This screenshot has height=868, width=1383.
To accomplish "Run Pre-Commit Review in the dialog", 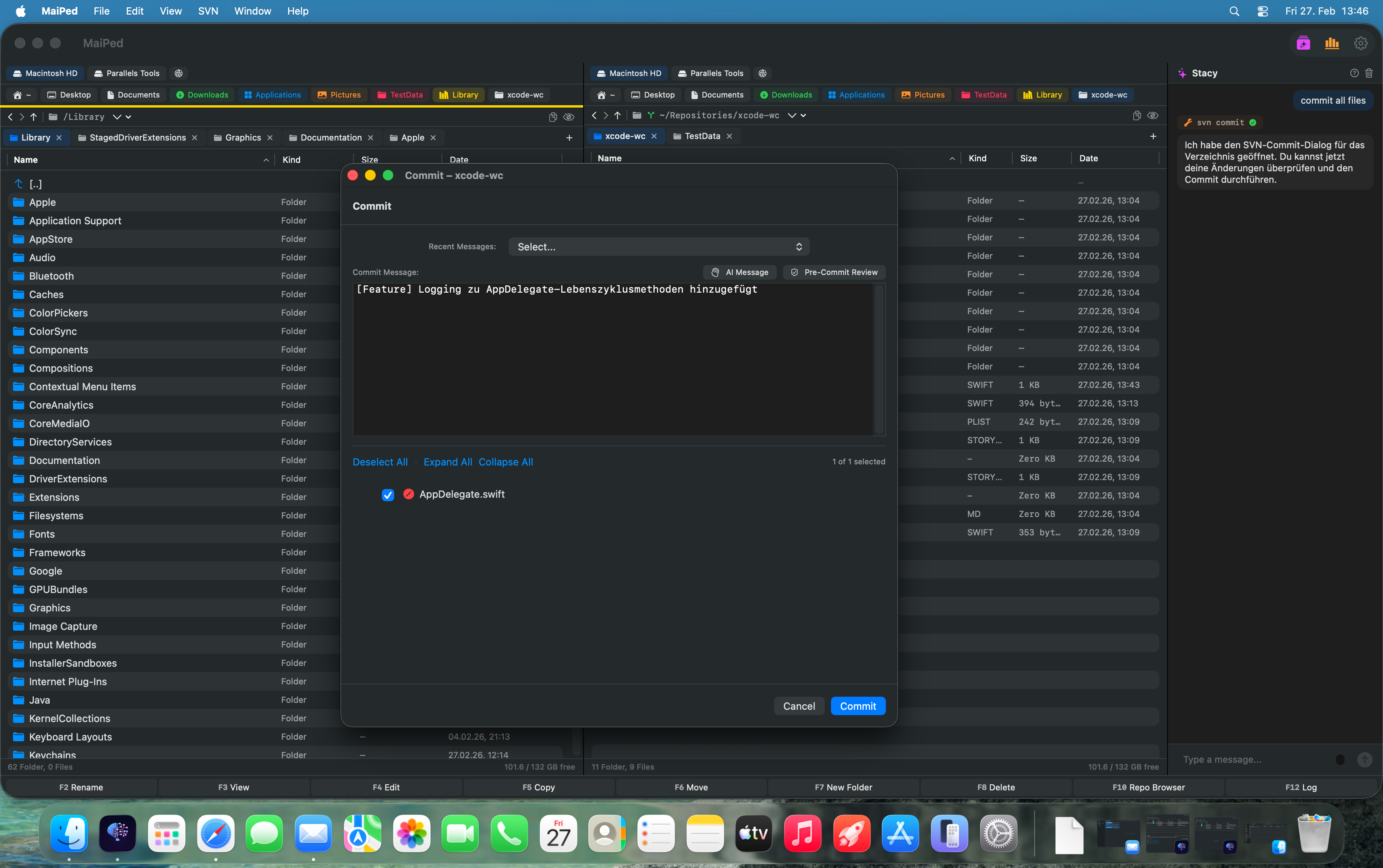I will click(834, 272).
